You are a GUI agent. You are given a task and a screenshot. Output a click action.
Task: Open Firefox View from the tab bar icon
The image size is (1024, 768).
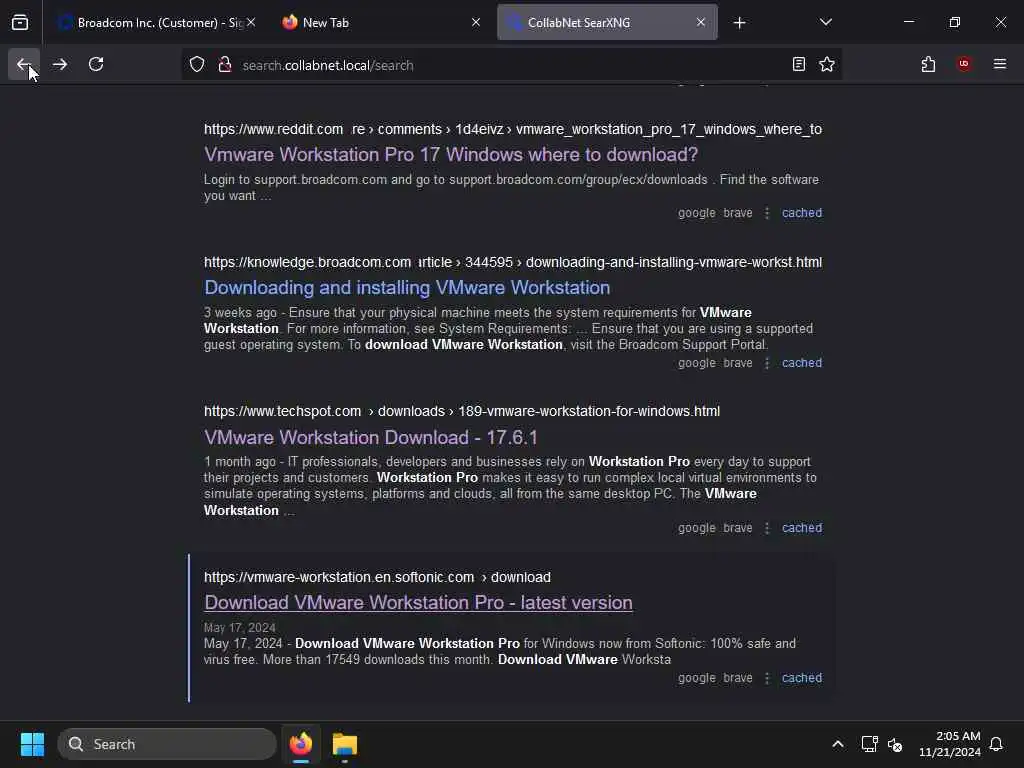click(20, 22)
